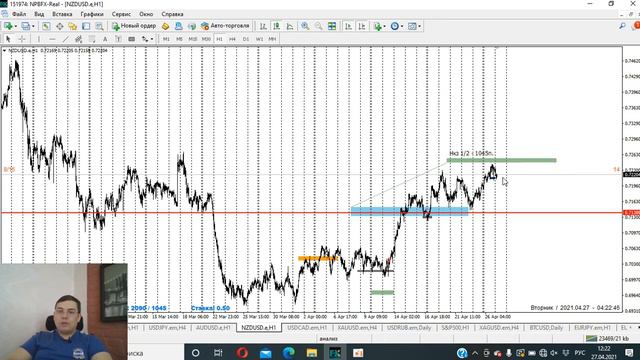Switch timeframe to M1

166,39
